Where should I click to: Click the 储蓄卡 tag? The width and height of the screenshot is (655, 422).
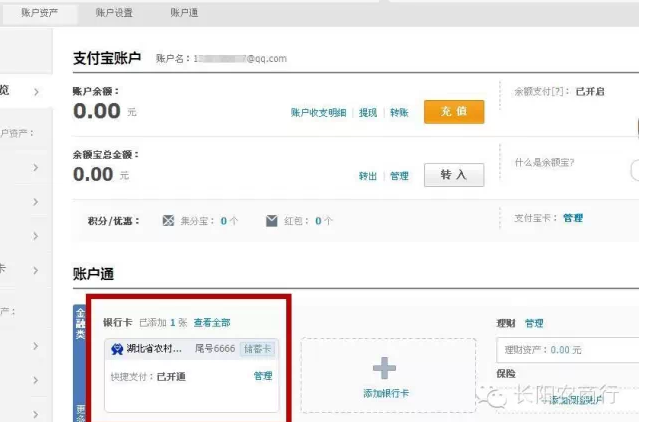[x=257, y=349]
